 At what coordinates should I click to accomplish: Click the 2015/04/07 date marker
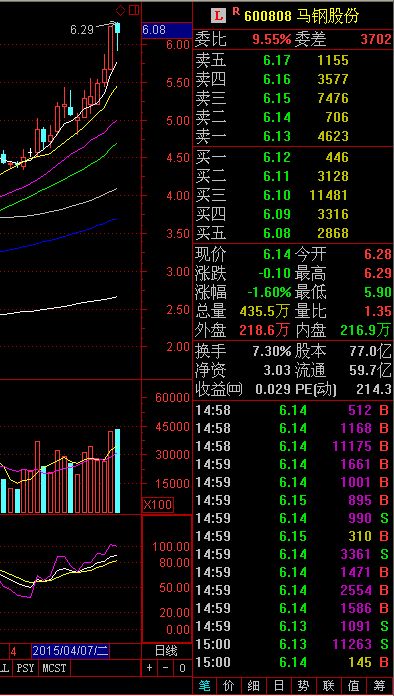pyautogui.click(x=71, y=651)
